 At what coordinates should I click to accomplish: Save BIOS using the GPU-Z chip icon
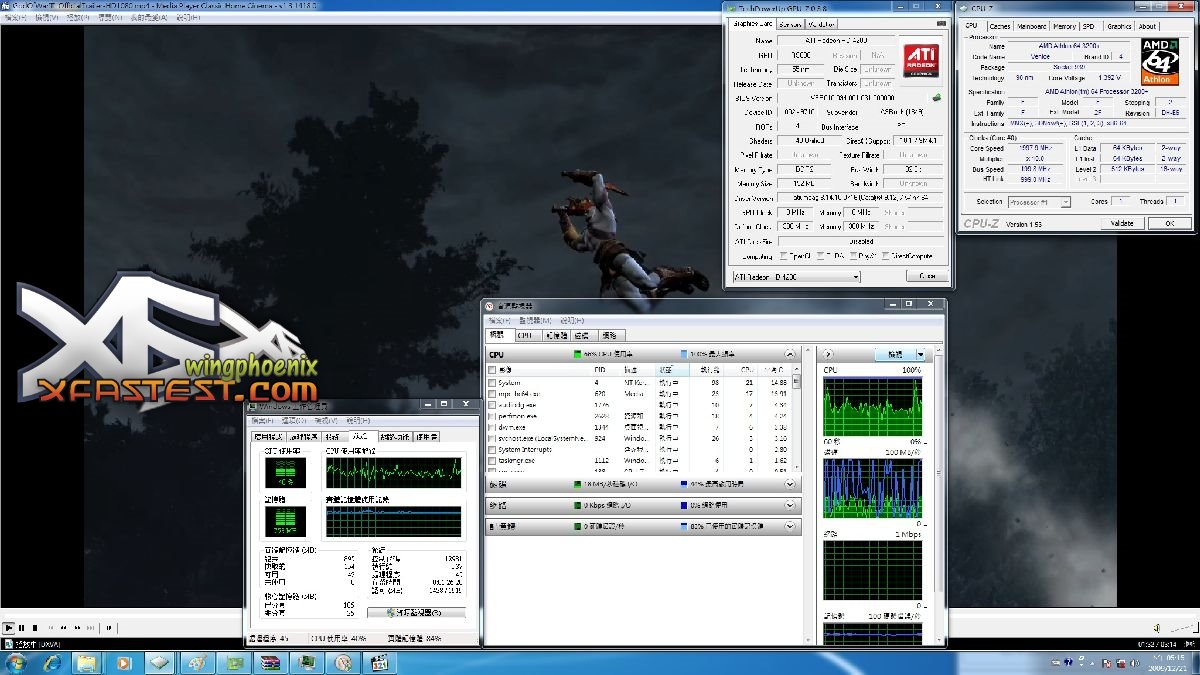tap(937, 98)
